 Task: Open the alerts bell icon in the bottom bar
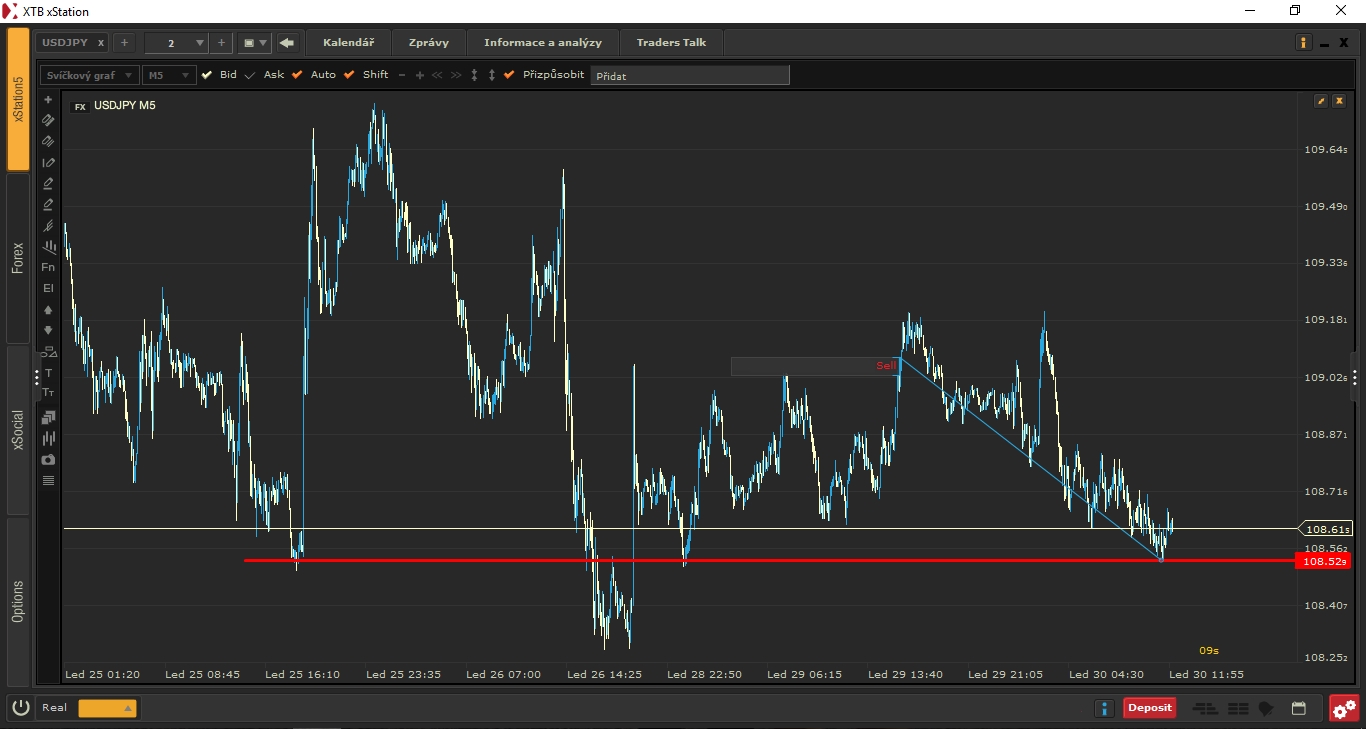(x=1267, y=708)
